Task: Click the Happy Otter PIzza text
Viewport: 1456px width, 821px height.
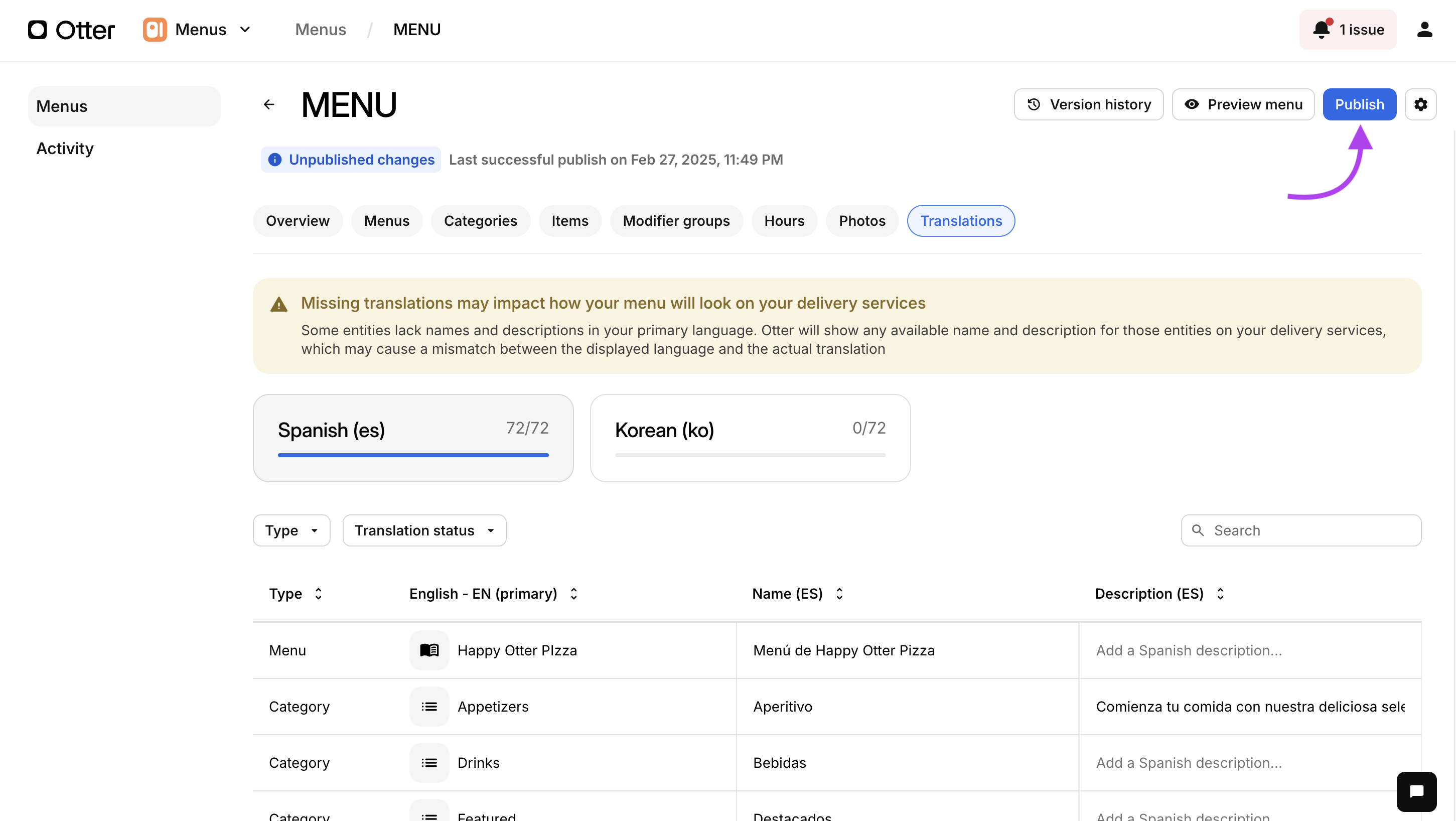Action: [x=517, y=650]
